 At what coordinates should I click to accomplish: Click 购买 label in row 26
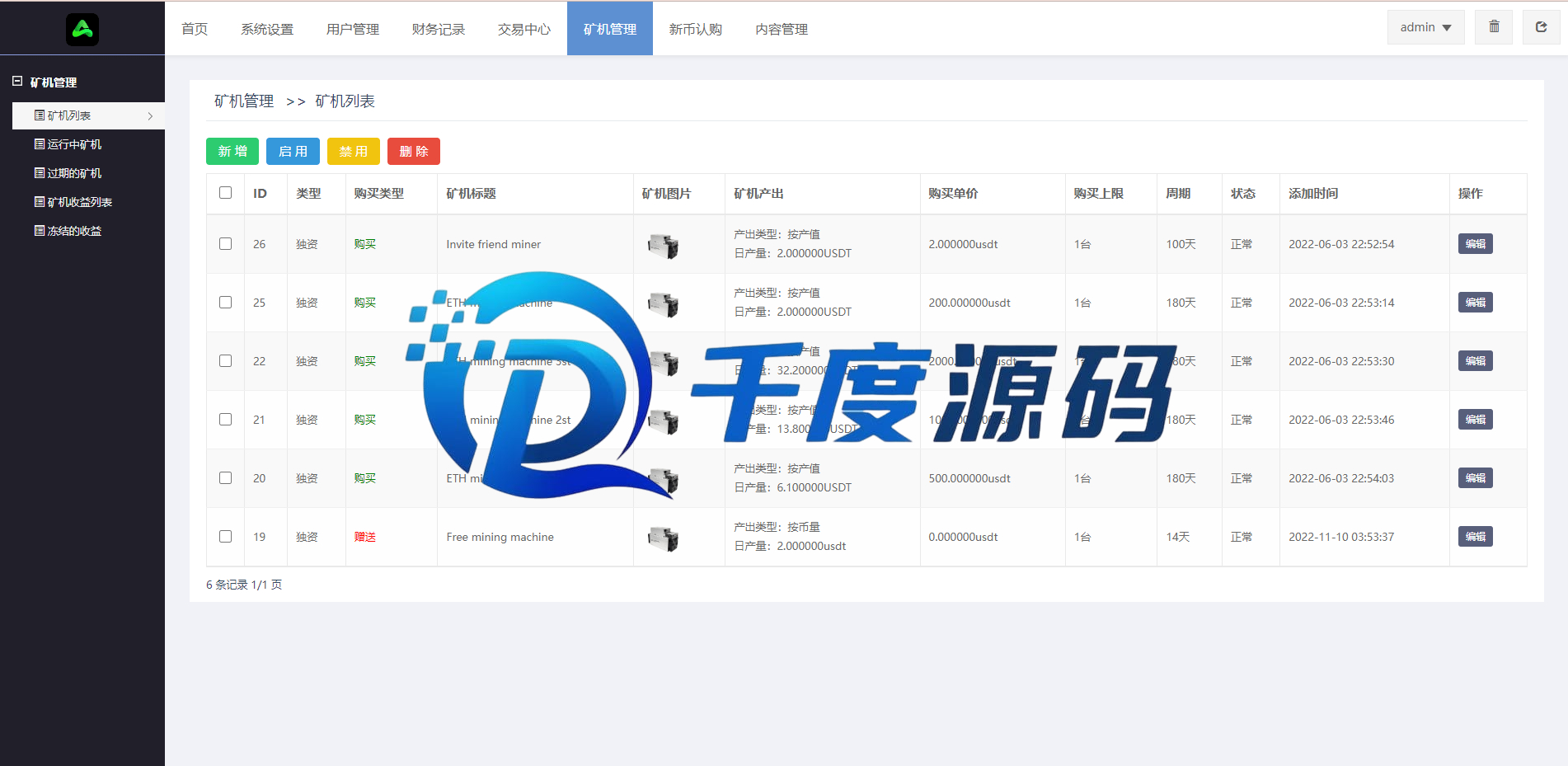364,244
